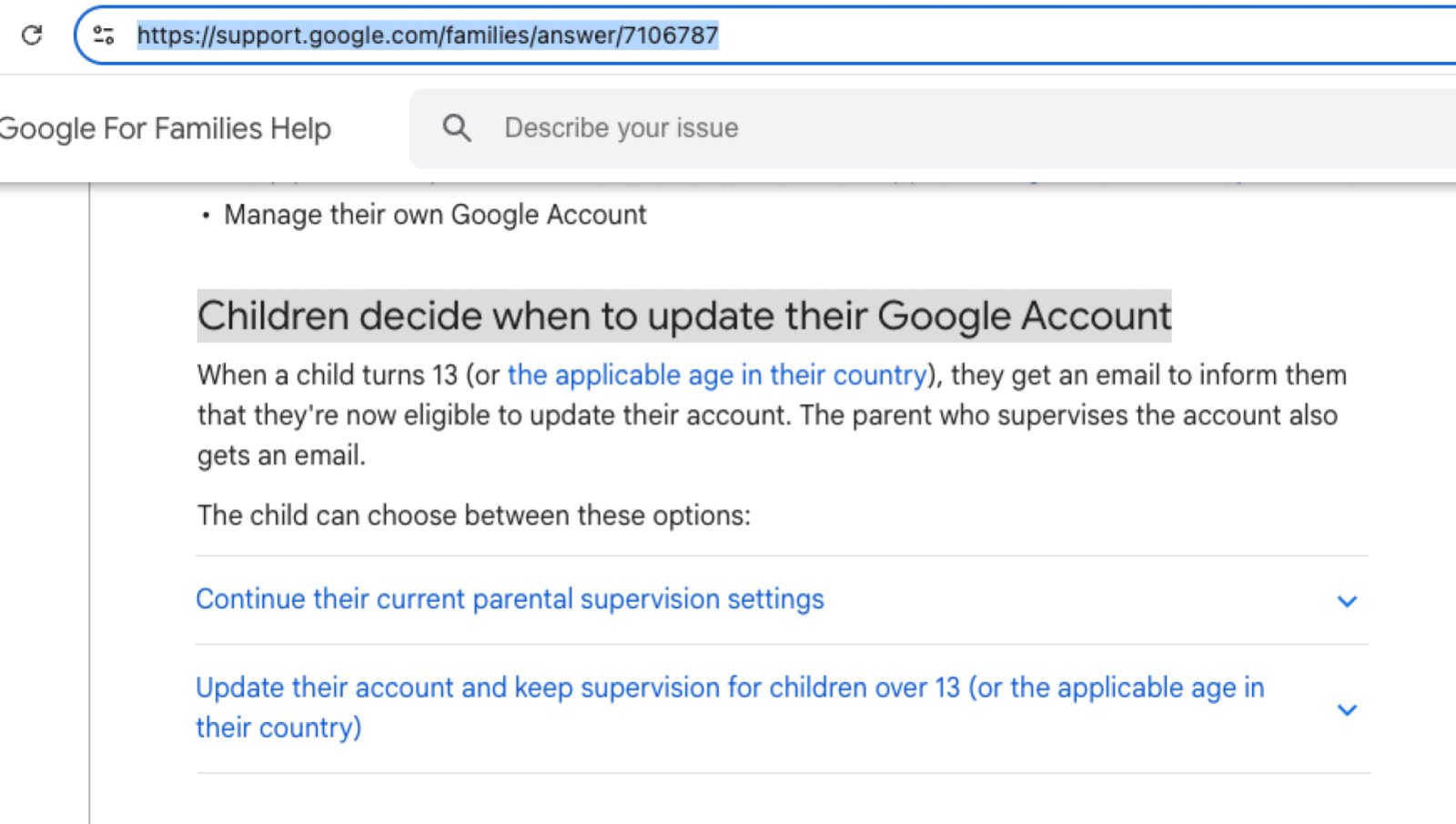Click 'The child can choose between these options' text
1456x824 pixels.
[473, 516]
